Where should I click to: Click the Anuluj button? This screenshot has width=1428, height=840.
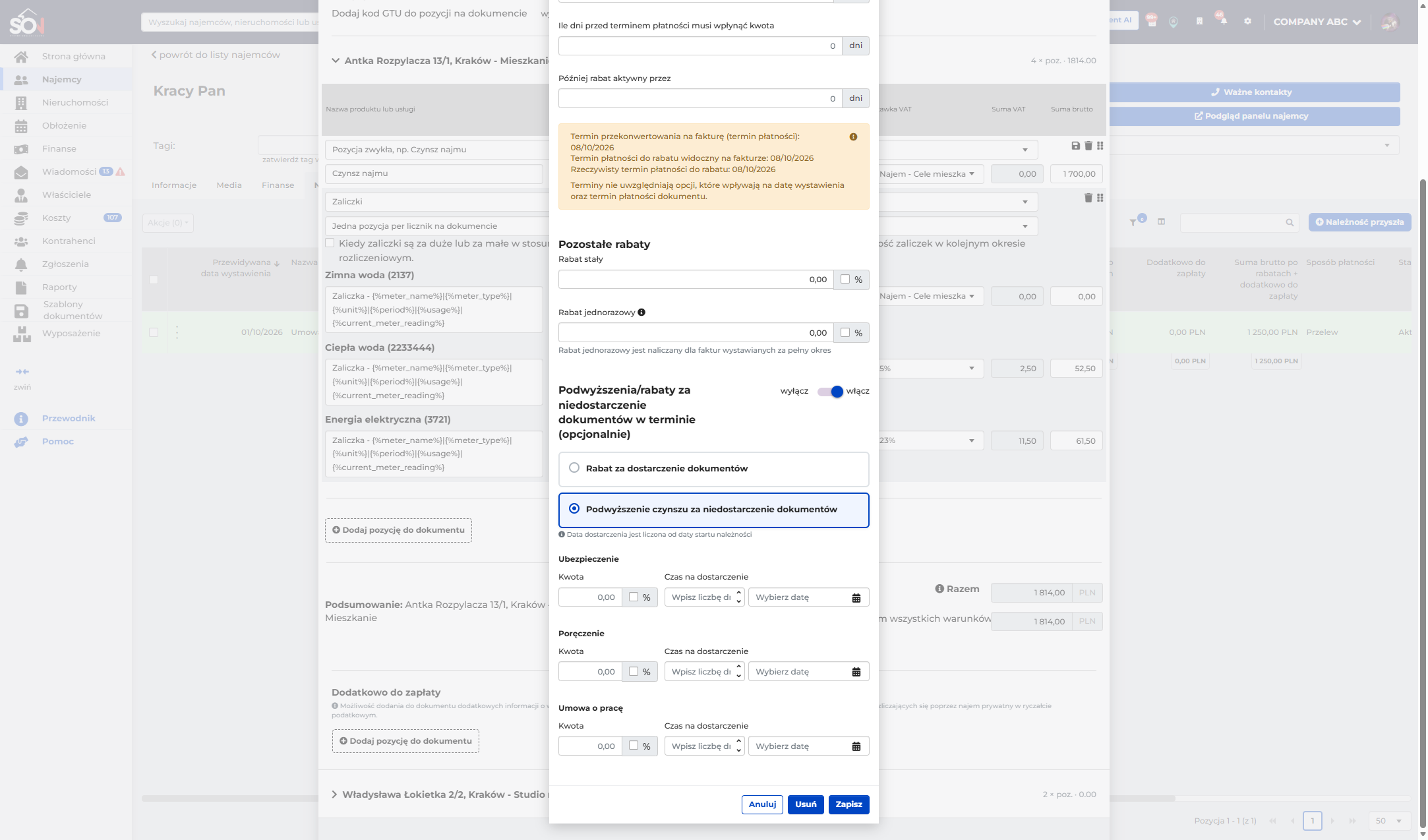[x=763, y=804]
